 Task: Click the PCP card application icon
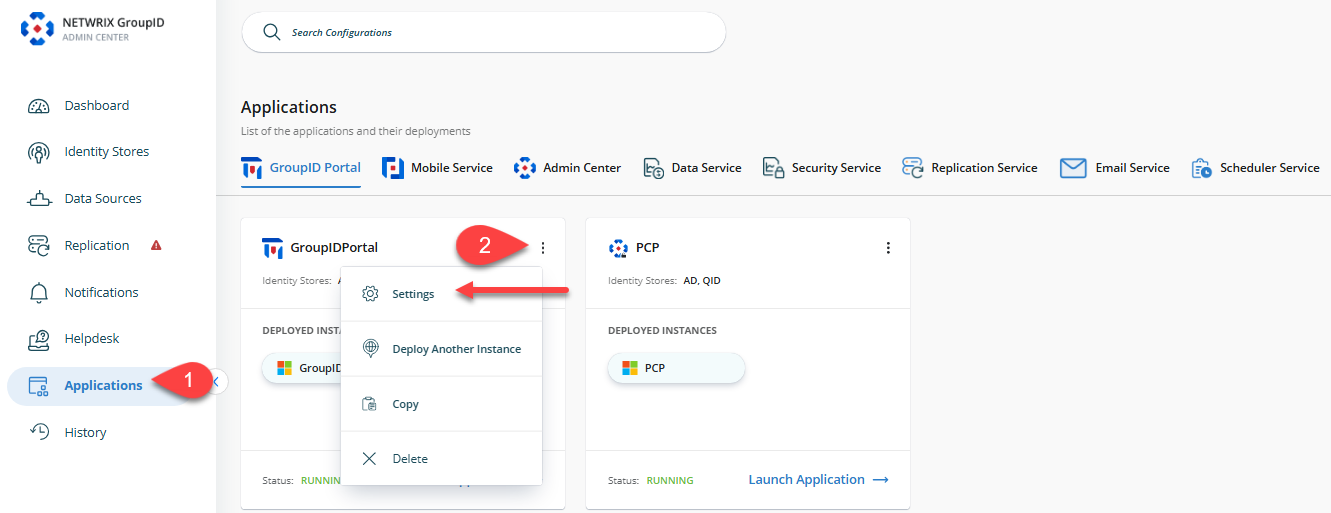[x=618, y=248]
